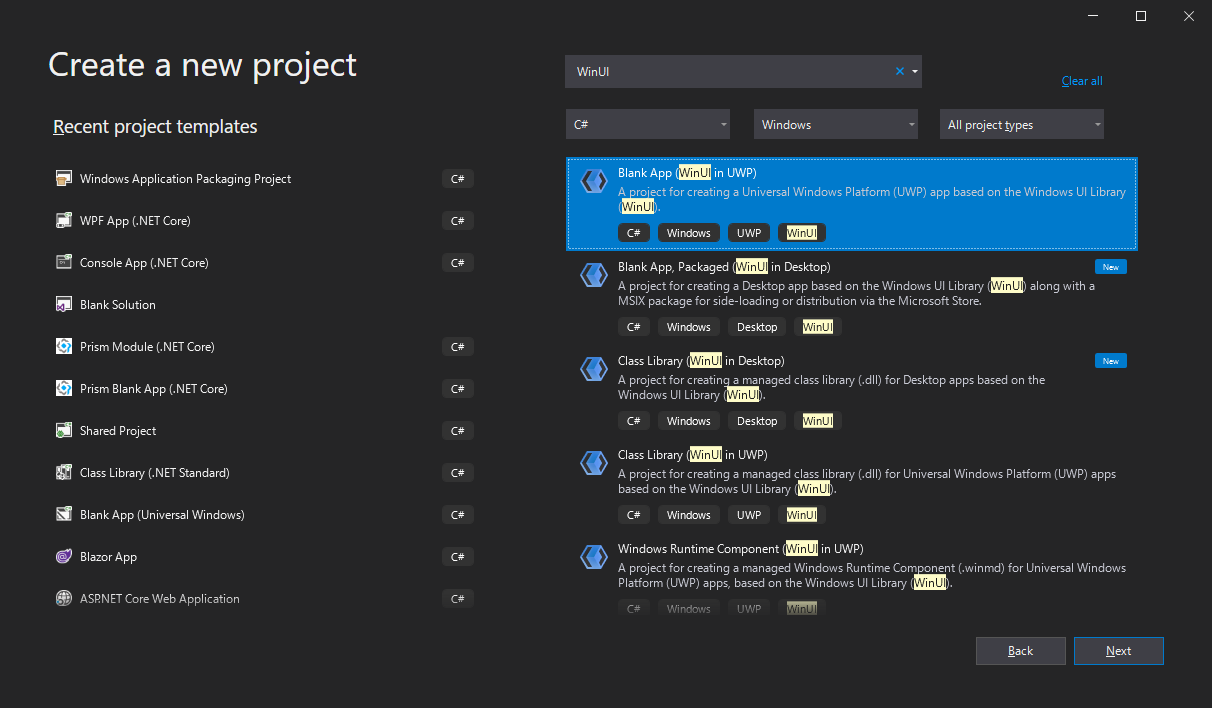Click the Back button
Image resolution: width=1212 pixels, height=708 pixels.
click(1020, 650)
